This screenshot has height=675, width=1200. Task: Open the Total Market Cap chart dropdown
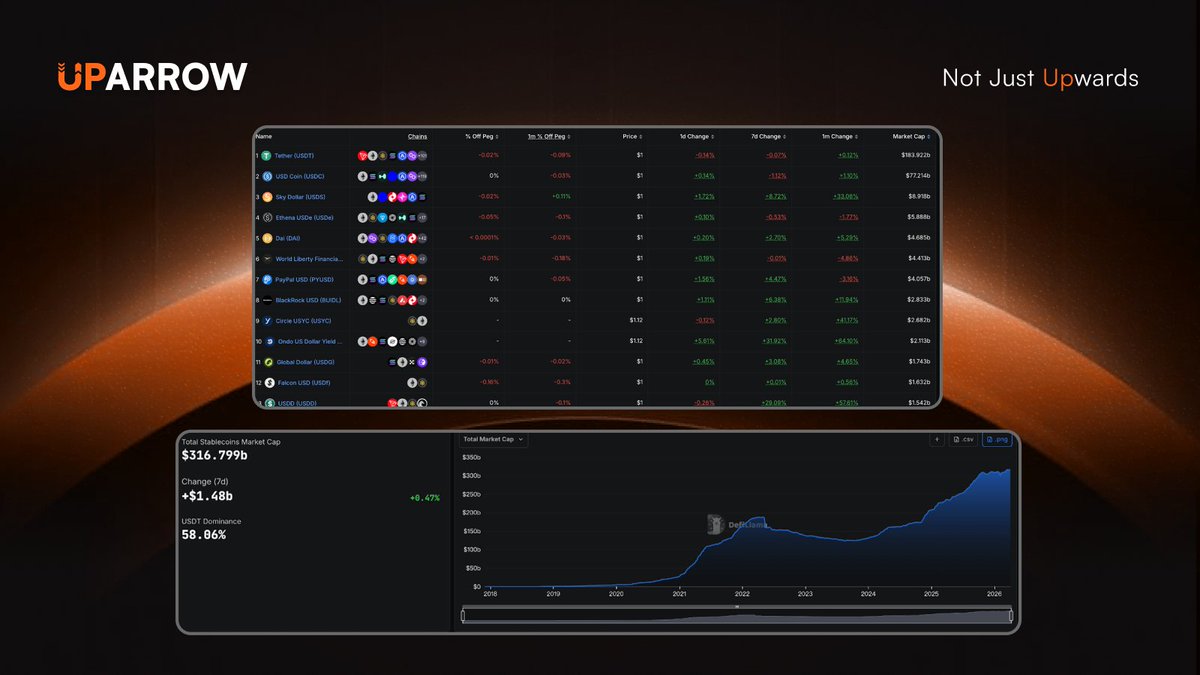(x=493, y=439)
